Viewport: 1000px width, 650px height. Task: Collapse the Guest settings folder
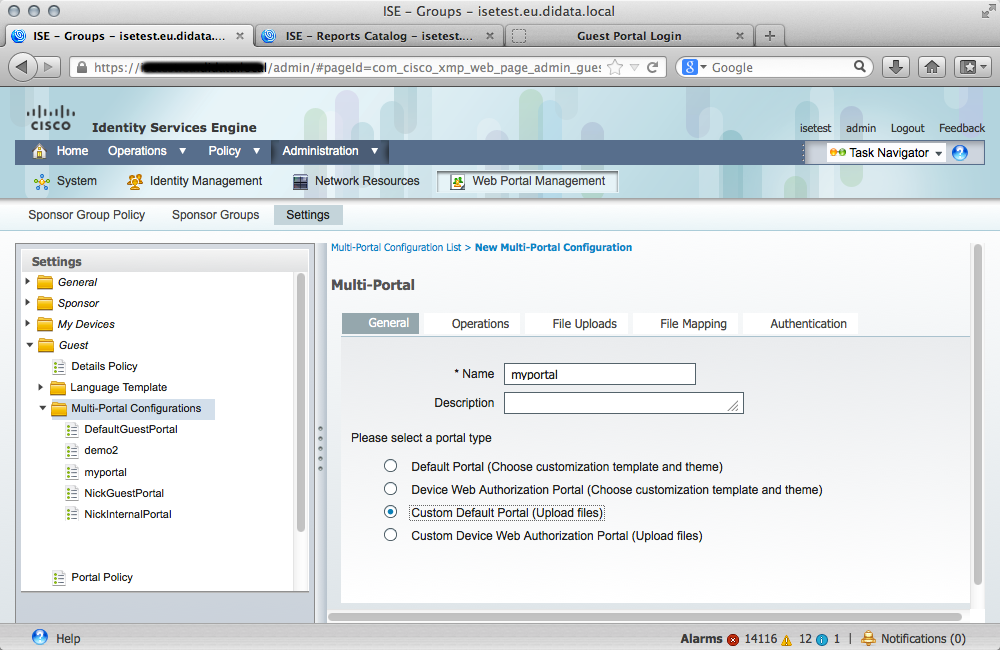(29, 344)
